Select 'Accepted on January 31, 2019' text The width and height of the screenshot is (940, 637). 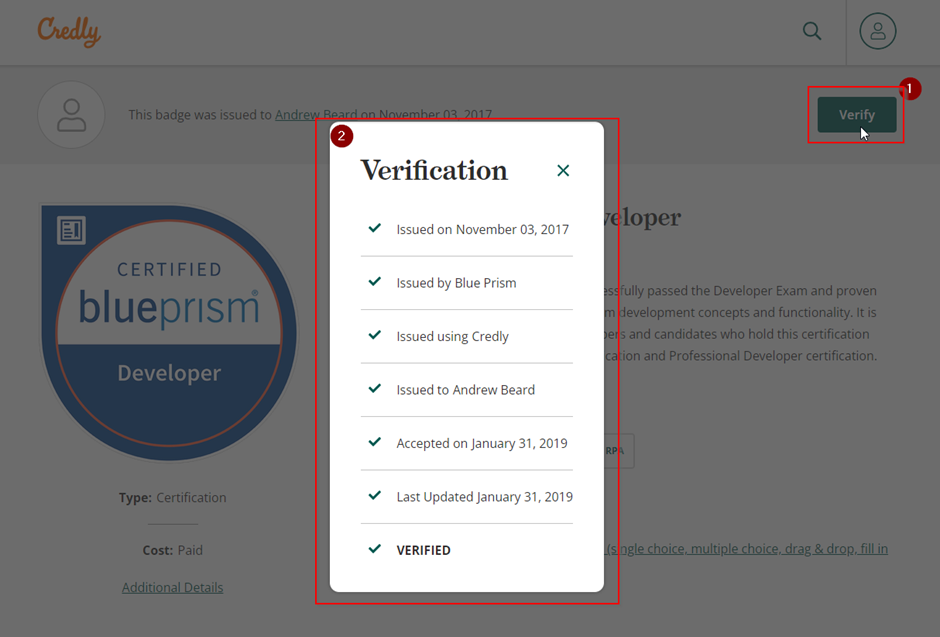point(482,443)
